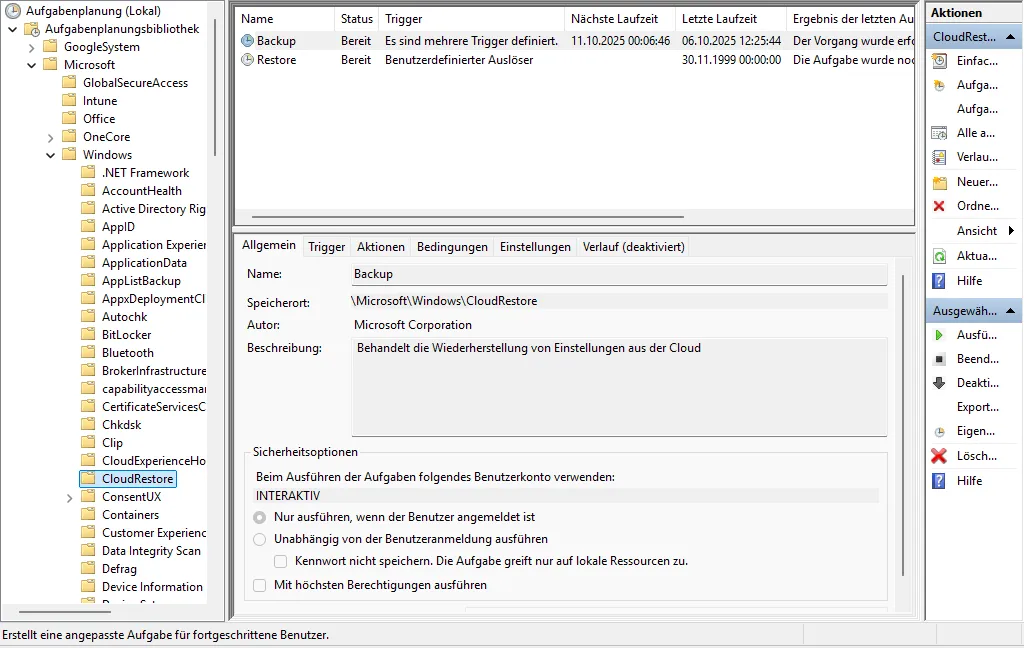Image resolution: width=1024 pixels, height=648 pixels.
Task: Open the Bedingungen tab
Action: (452, 247)
